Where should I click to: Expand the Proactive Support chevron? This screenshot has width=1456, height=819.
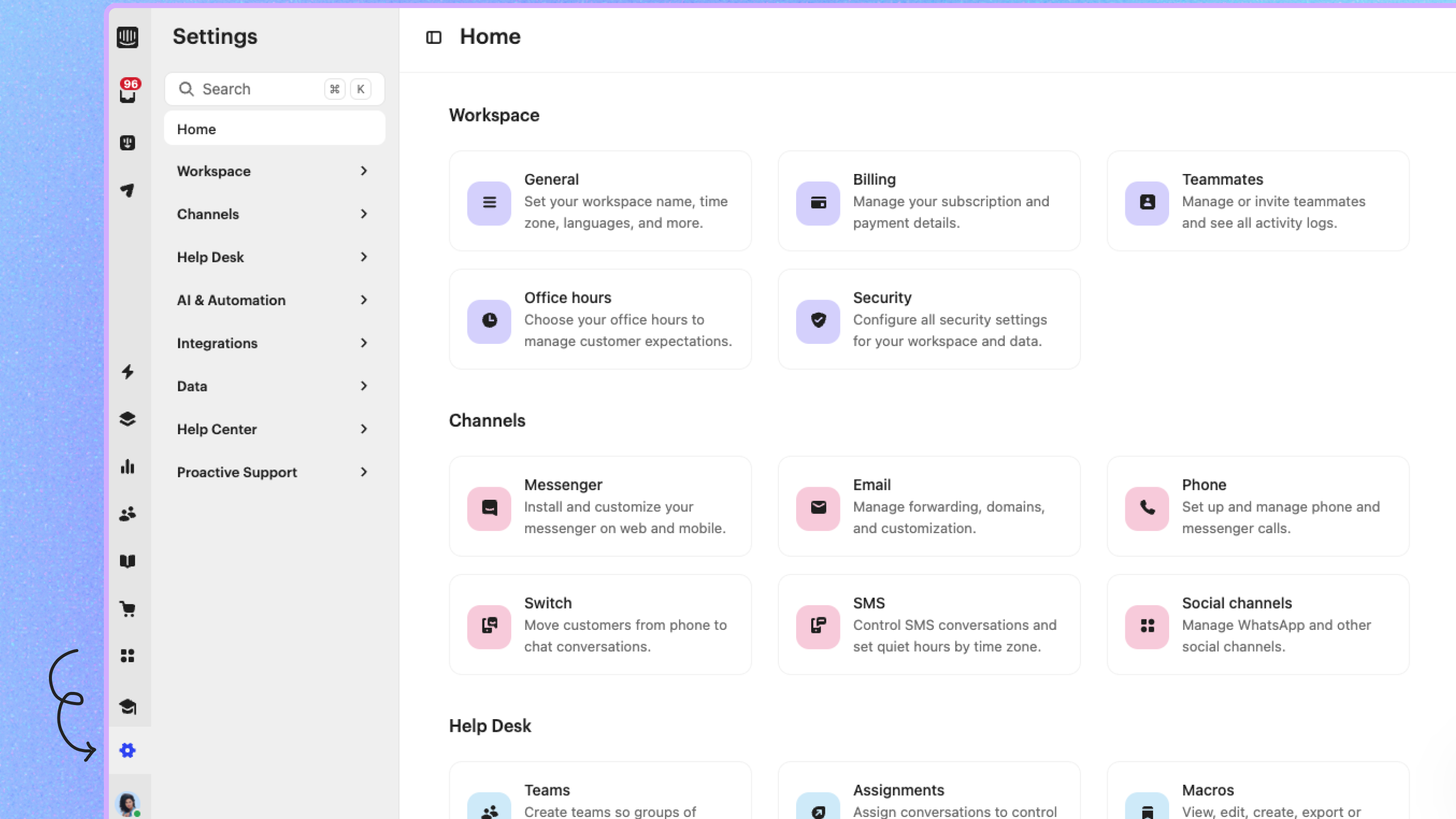363,472
